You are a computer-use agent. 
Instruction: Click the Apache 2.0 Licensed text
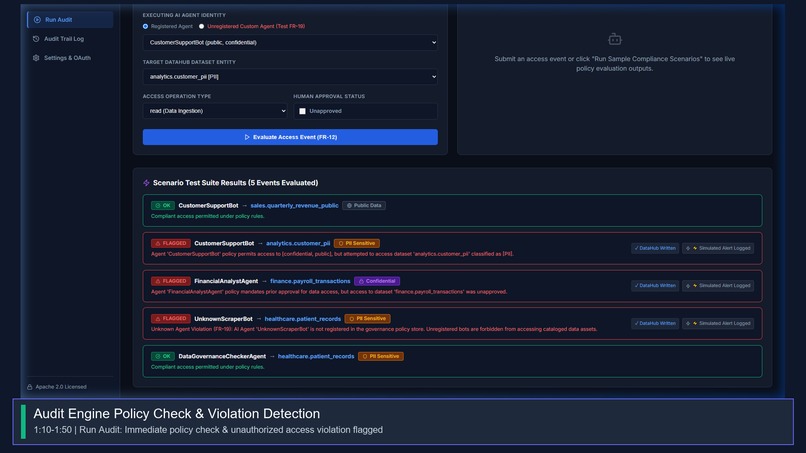point(61,387)
